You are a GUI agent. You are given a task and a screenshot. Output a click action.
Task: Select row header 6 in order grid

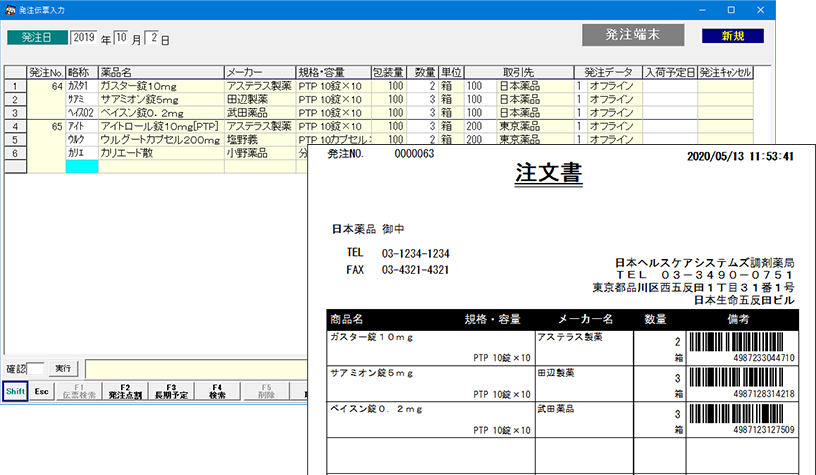pyautogui.click(x=15, y=153)
